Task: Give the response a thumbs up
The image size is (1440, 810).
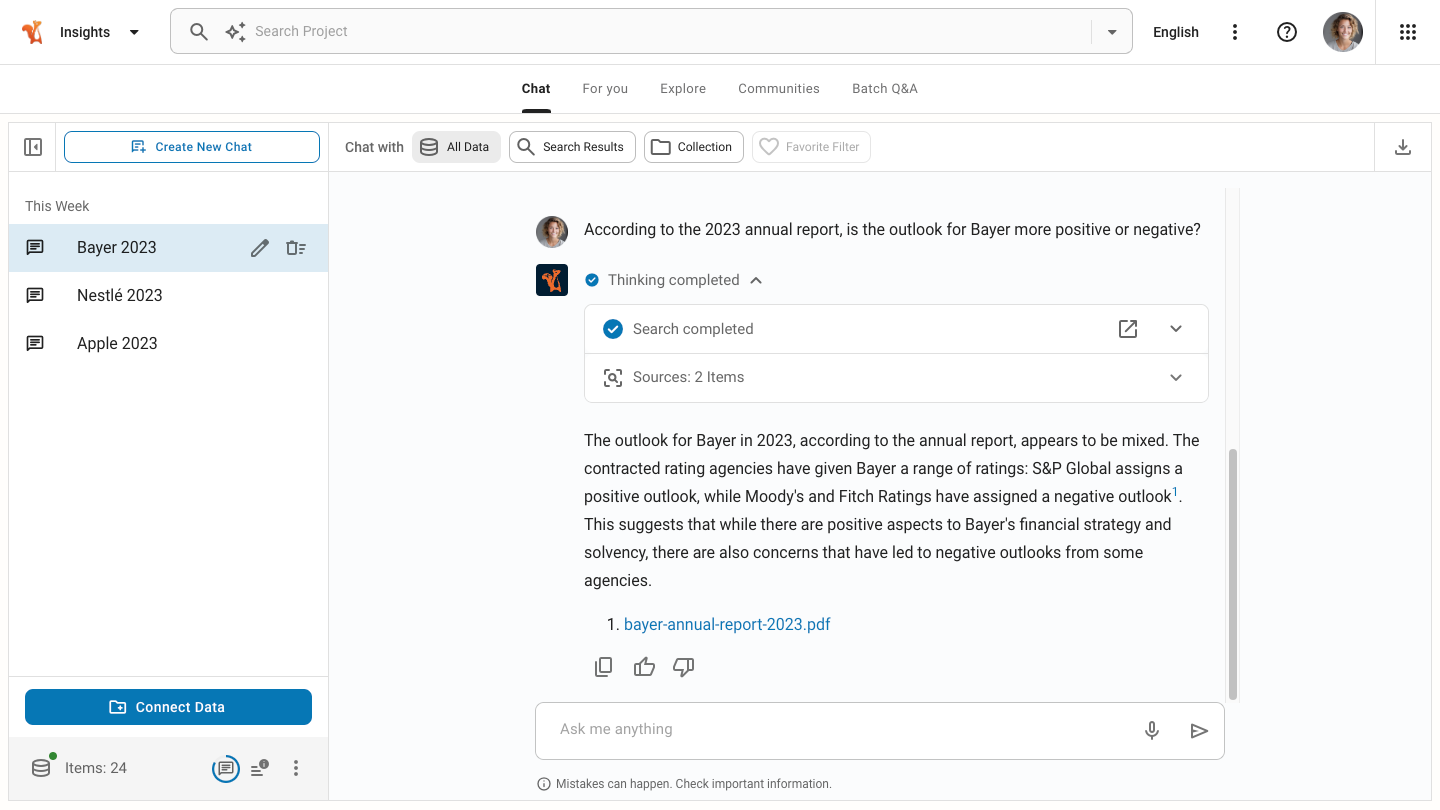Action: coord(644,667)
